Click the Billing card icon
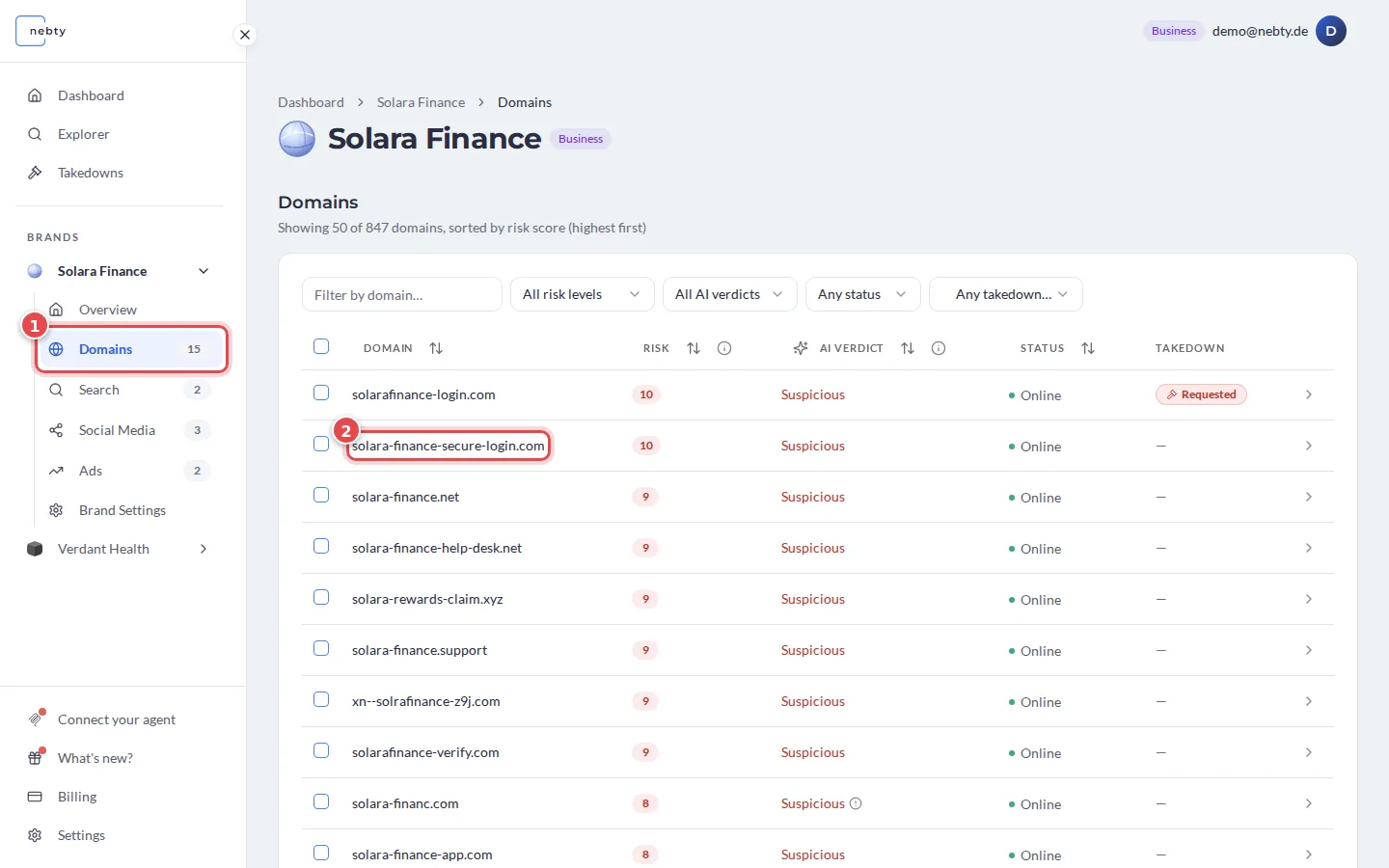The width and height of the screenshot is (1389, 868). point(35,797)
